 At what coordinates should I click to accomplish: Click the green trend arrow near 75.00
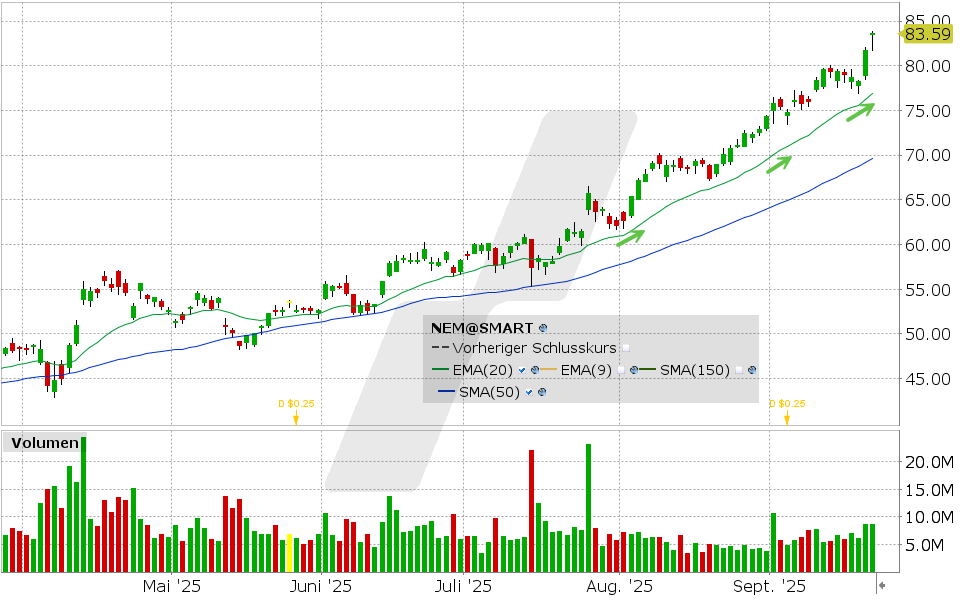tap(859, 112)
